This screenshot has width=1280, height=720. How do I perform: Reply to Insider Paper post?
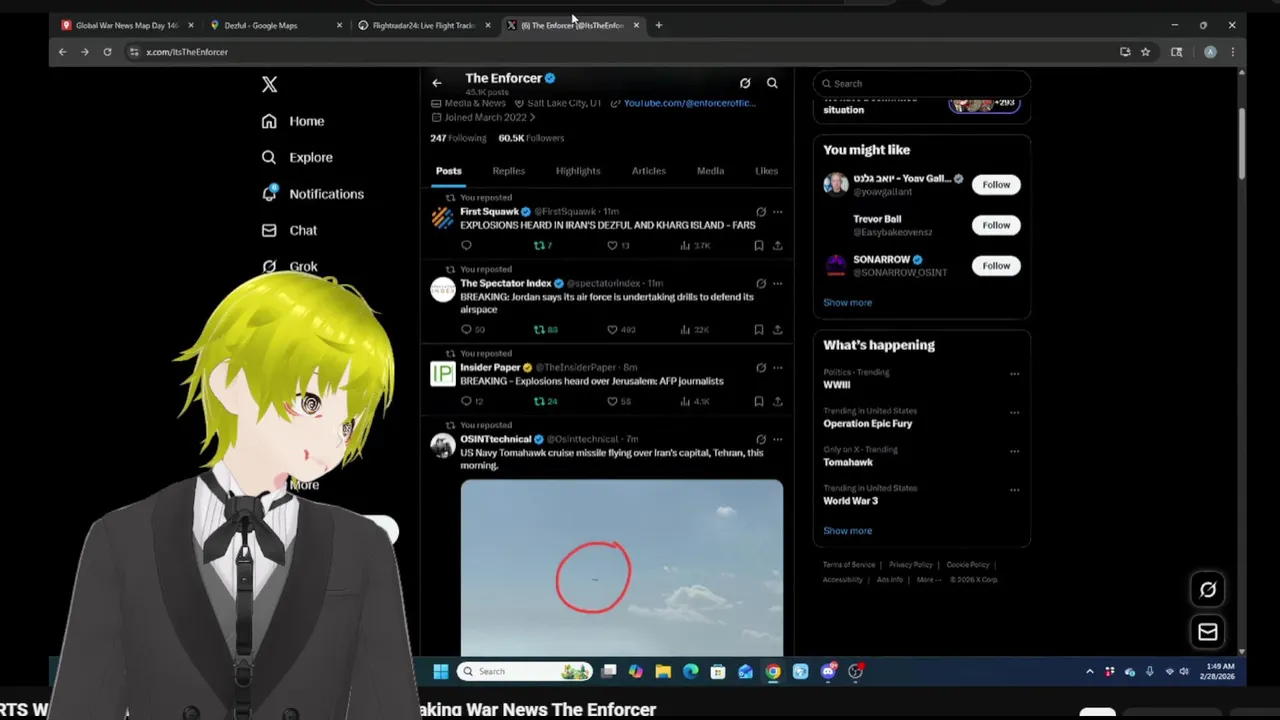click(x=471, y=401)
